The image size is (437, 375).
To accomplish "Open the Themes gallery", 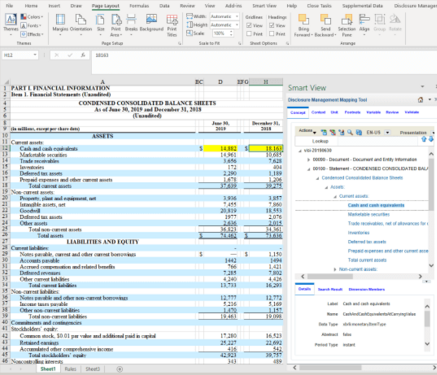I will tap(11, 24).
